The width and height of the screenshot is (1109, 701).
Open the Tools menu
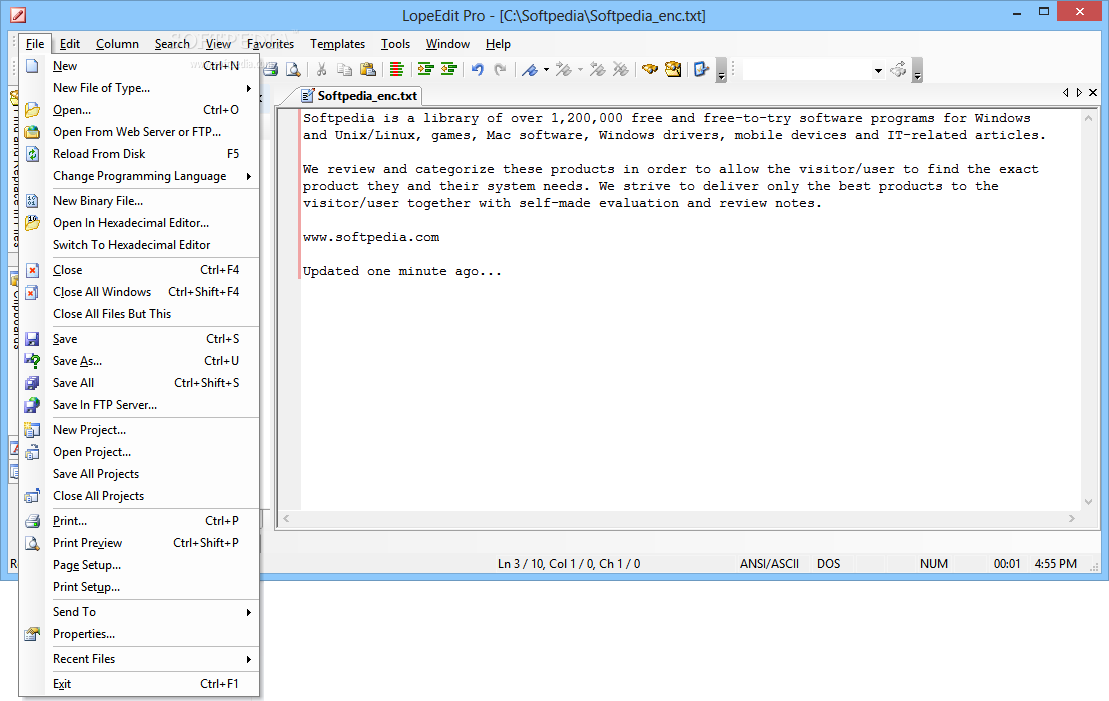click(x=395, y=44)
